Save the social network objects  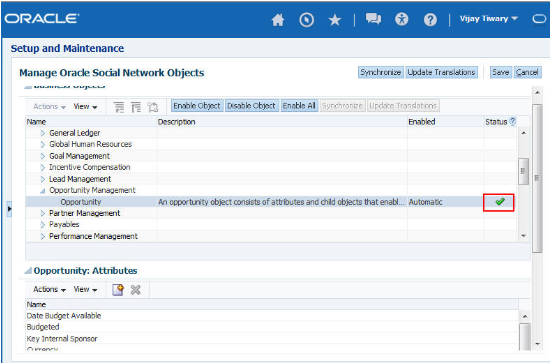(501, 72)
